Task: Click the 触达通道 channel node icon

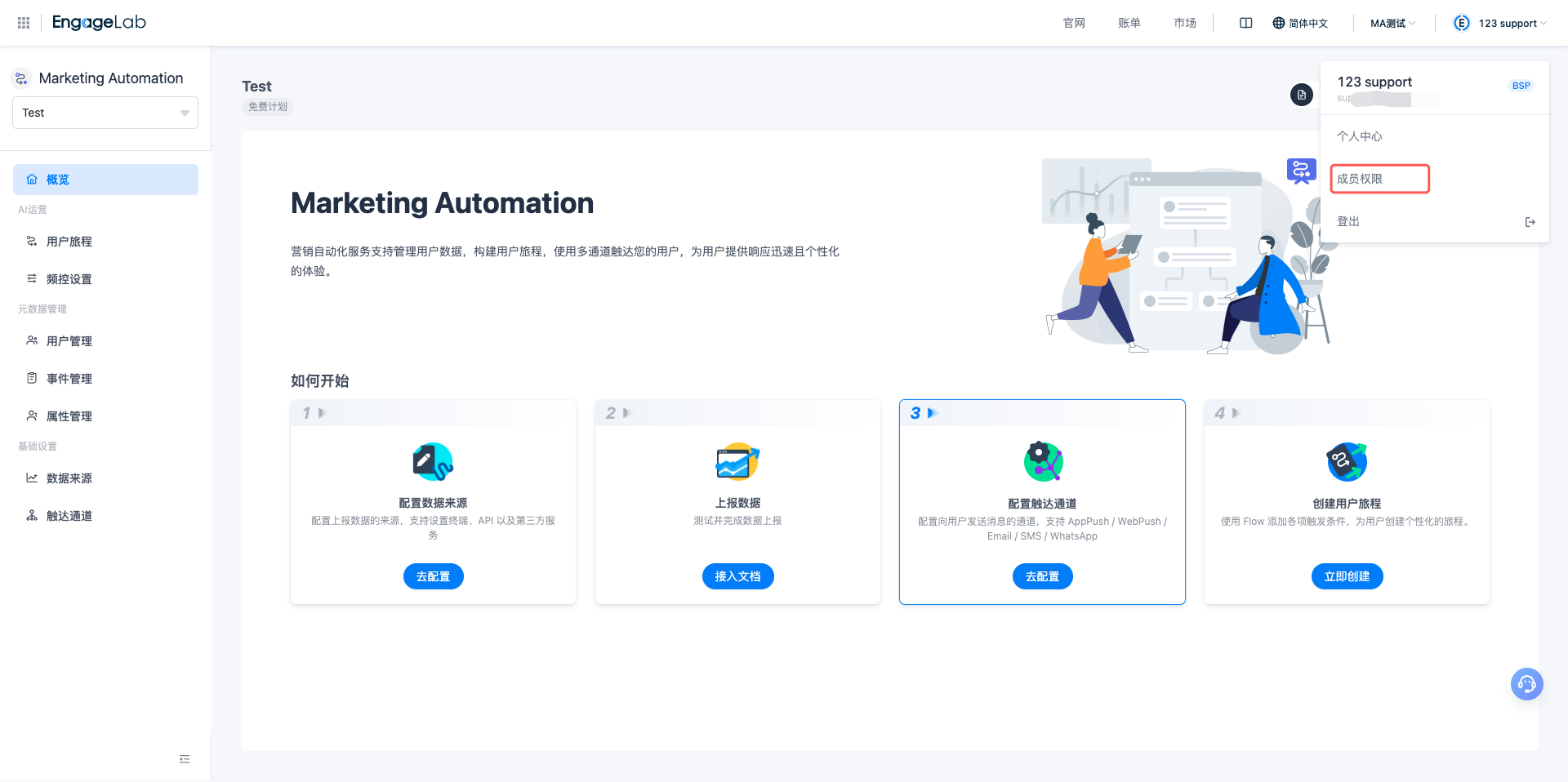Action: [x=32, y=516]
